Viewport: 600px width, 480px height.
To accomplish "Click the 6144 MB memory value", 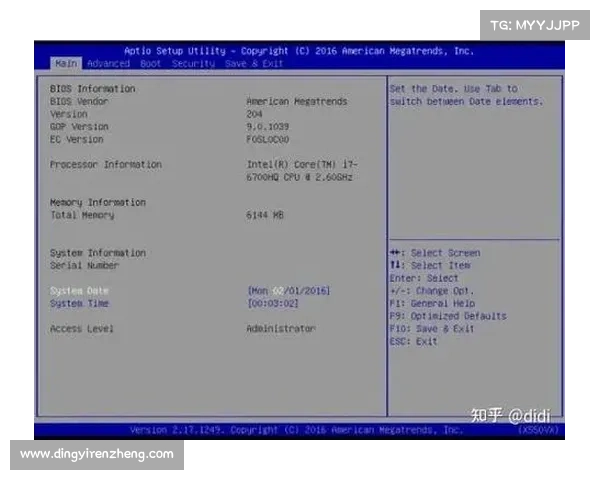I will (x=265, y=215).
